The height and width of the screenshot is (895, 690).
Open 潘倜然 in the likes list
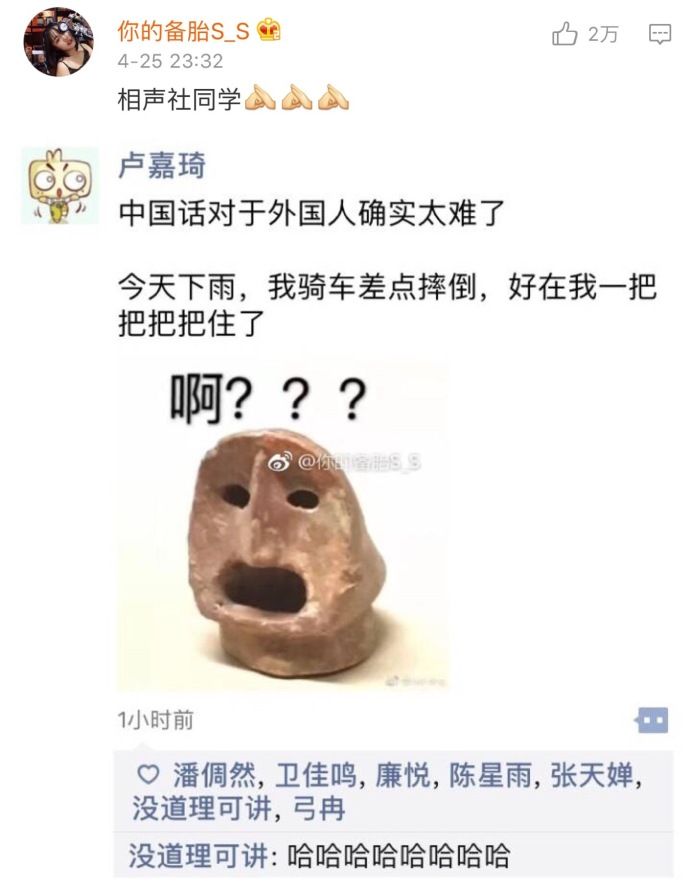tap(215, 776)
